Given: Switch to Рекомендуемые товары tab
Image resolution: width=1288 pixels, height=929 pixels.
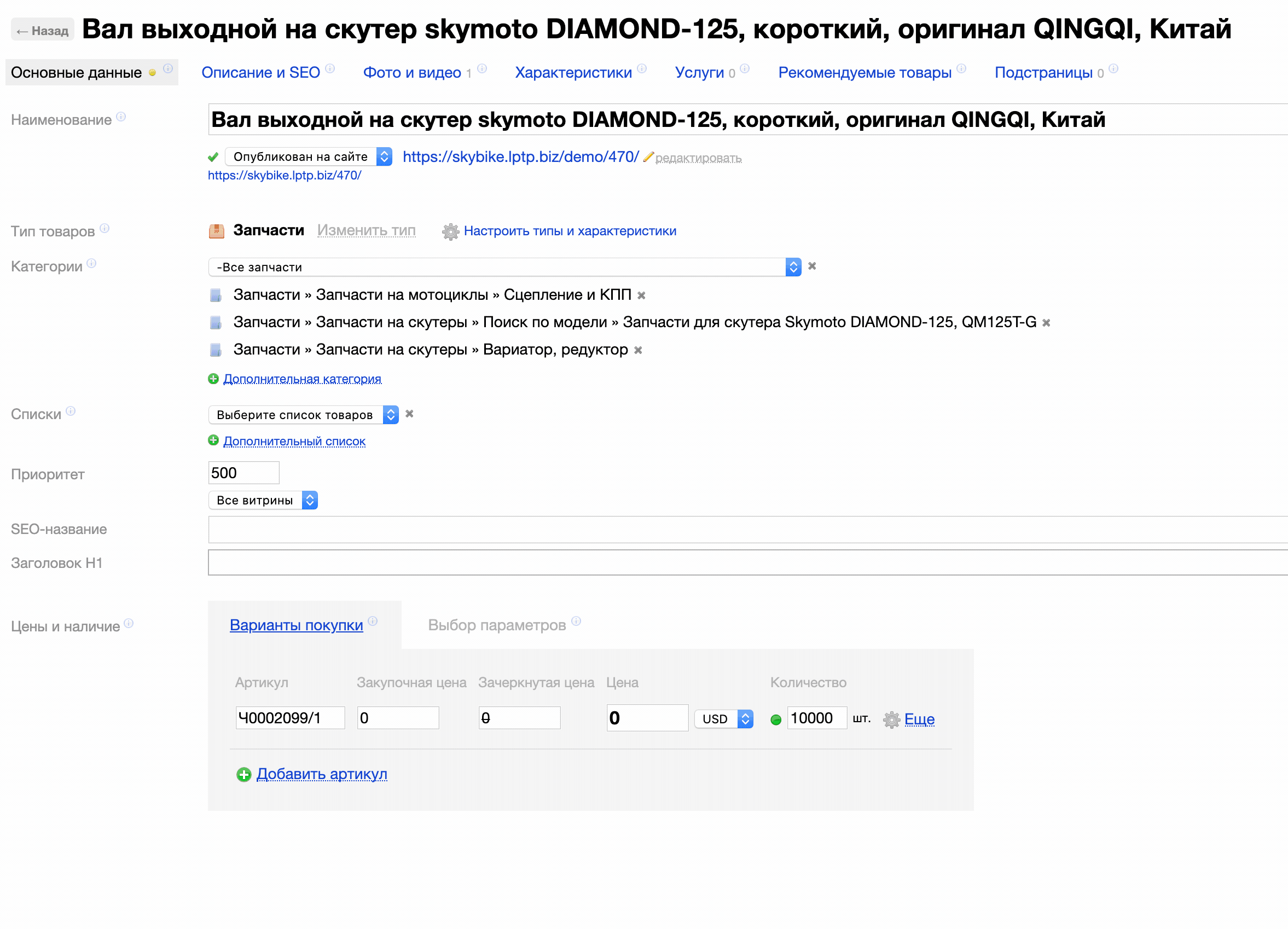Looking at the screenshot, I should [x=865, y=73].
